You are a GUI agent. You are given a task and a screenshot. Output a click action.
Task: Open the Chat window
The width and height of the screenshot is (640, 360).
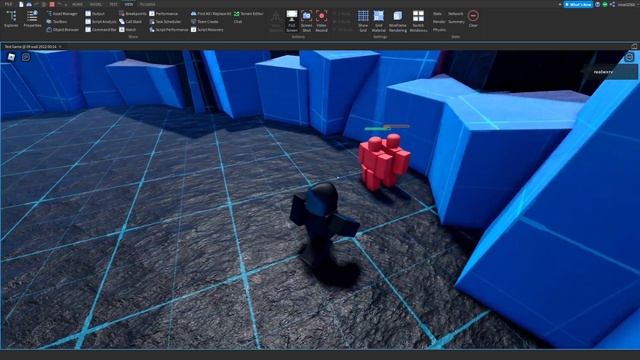[238, 22]
